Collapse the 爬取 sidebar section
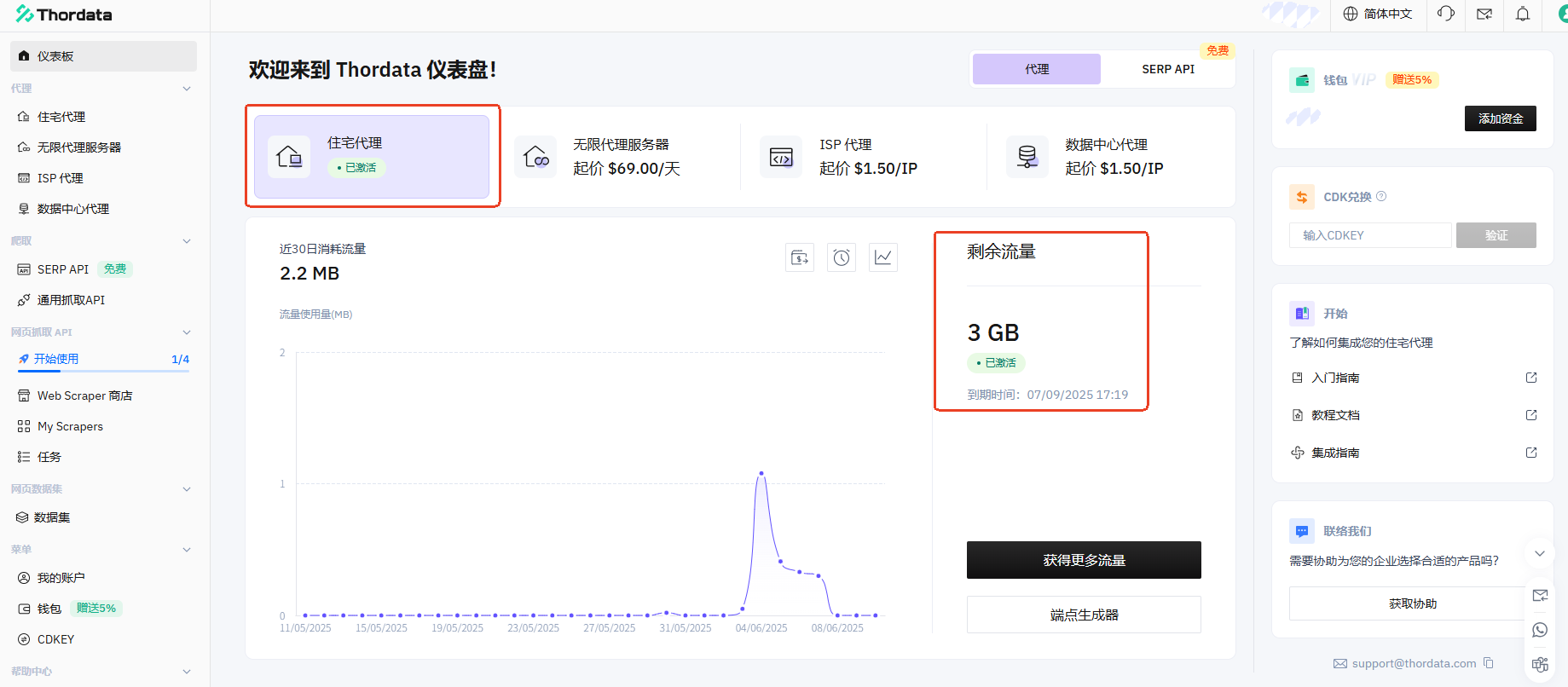This screenshot has height=687, width=1568. pos(187,241)
